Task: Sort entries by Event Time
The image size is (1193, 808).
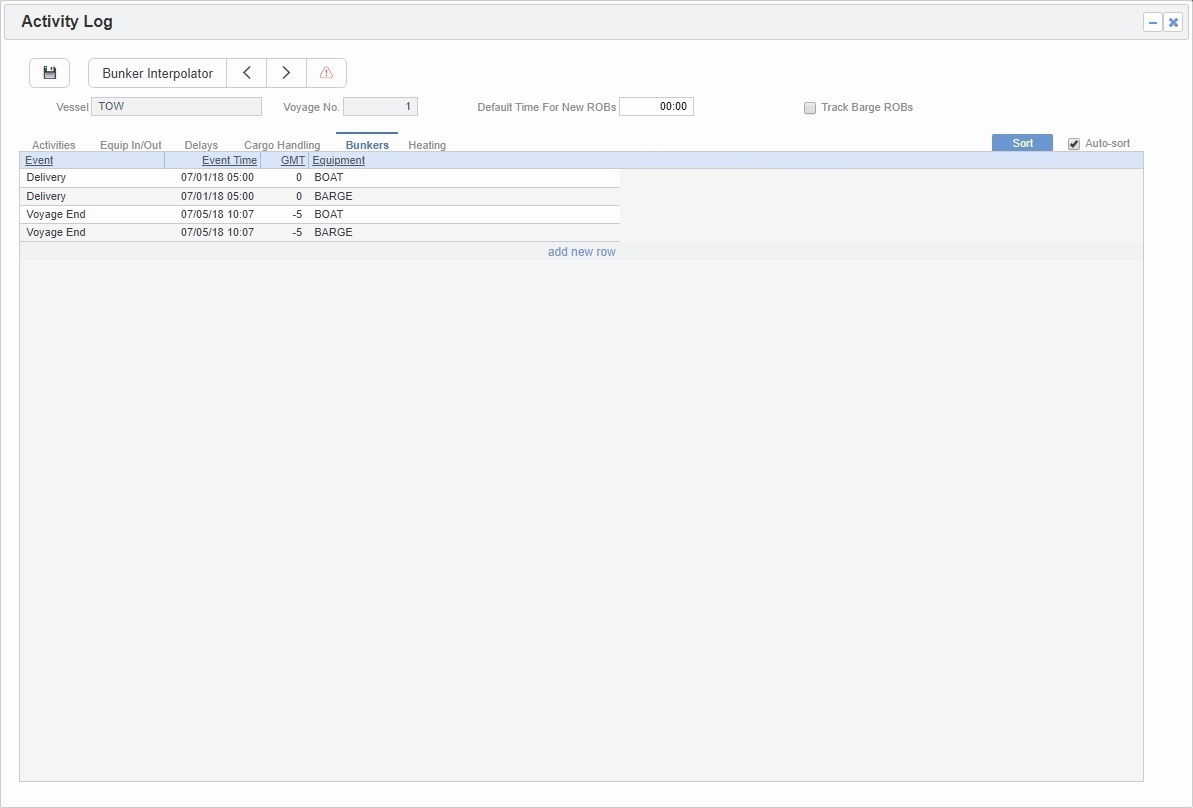Action: [229, 160]
